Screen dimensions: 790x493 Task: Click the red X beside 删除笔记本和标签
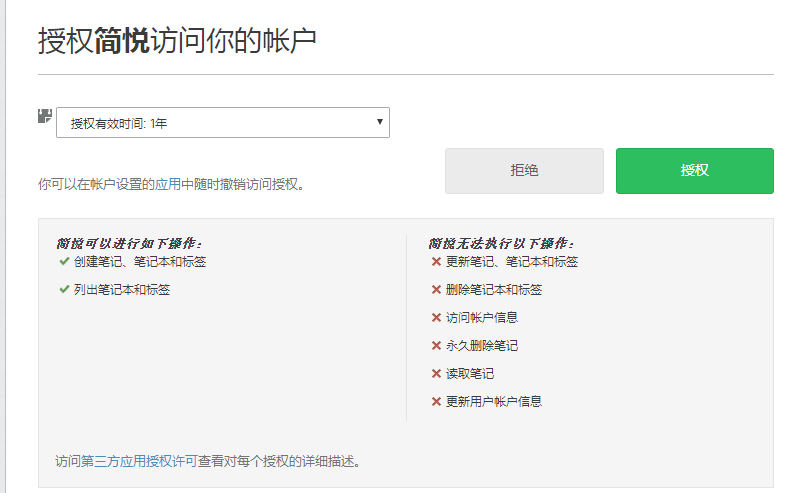click(x=436, y=290)
